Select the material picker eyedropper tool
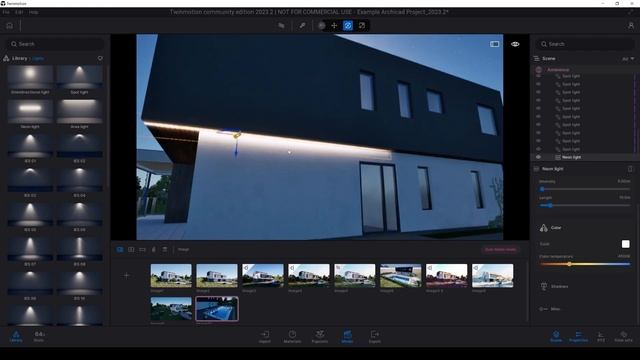 click(302, 26)
